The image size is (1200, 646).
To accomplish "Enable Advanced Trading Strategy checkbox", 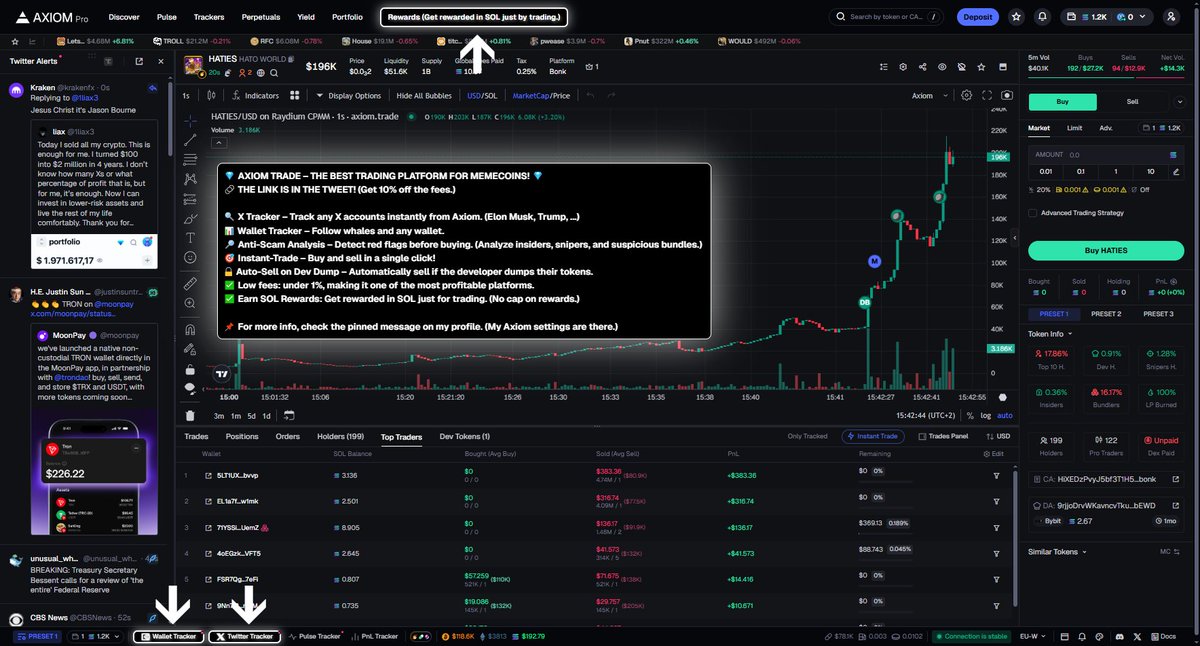I will tap(1034, 213).
